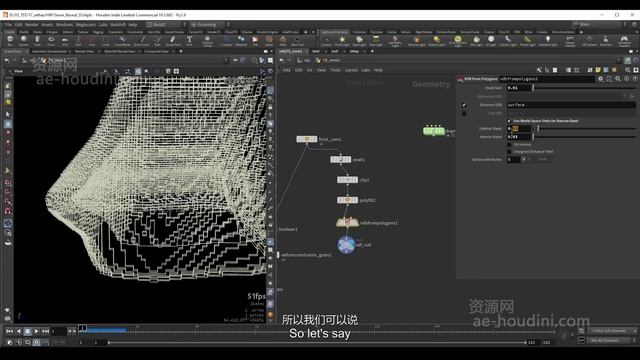The image size is (640, 360).
Task: Open the Main take dropdown
Action: pyautogui.click(x=600, y=24)
